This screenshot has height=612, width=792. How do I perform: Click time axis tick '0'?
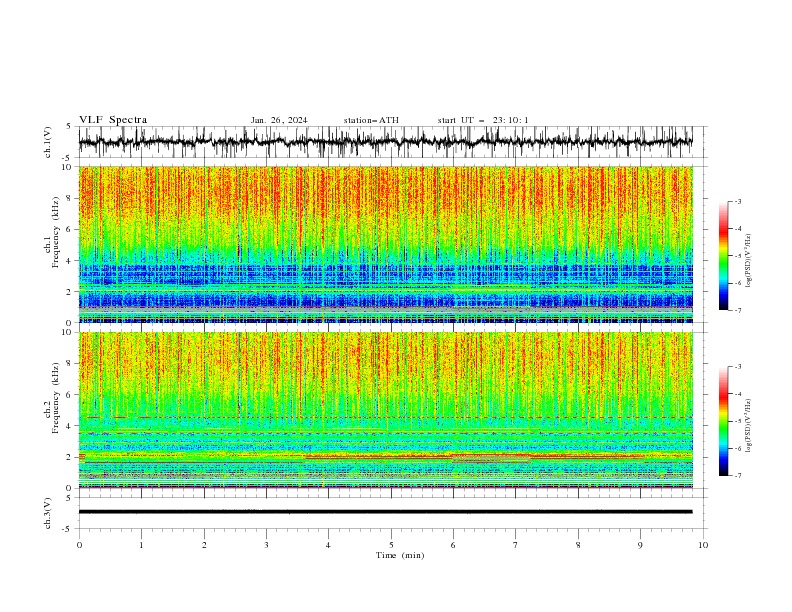click(79, 545)
